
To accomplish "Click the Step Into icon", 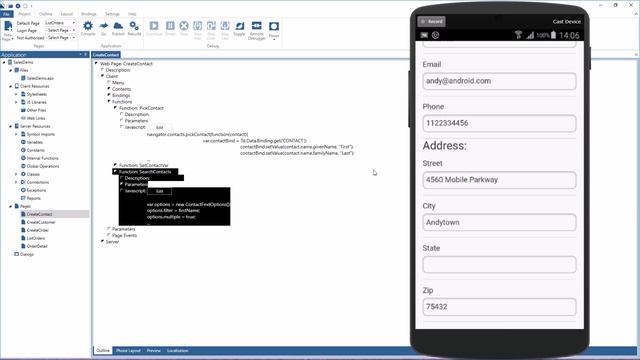I will coord(198,26).
